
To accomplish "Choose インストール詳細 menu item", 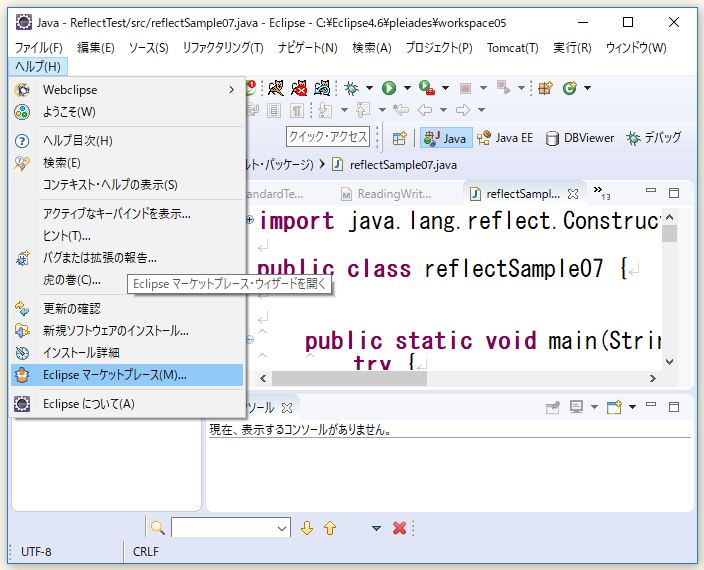I will pos(127,353).
